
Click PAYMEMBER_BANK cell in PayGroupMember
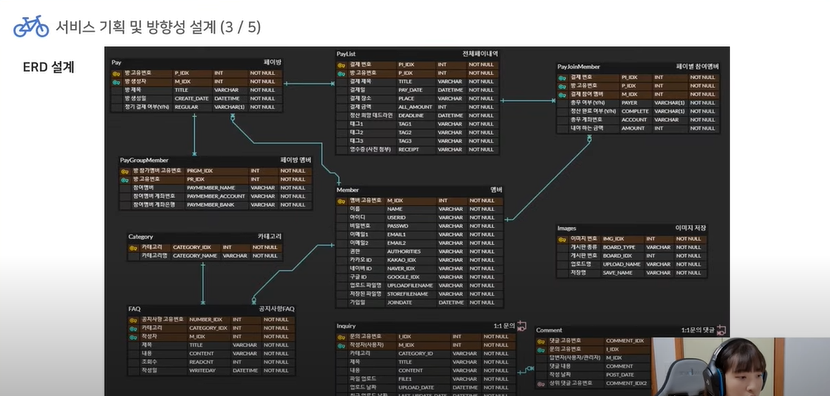tap(216, 205)
